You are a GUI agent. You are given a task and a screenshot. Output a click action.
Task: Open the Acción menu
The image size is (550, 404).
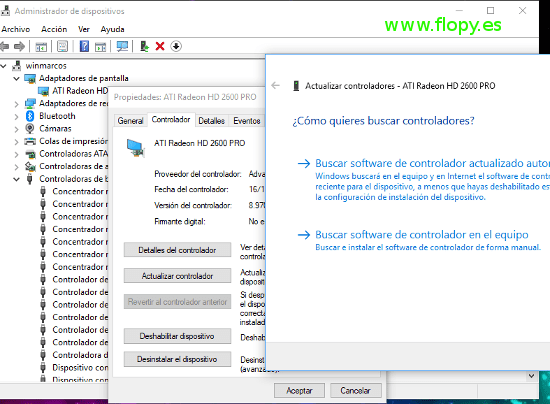pyautogui.click(x=54, y=29)
